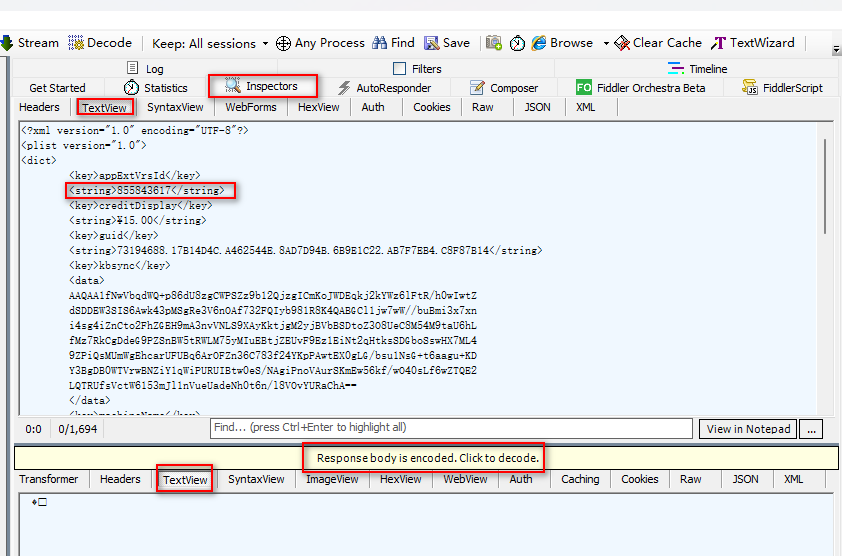Open the Browse dropdown arrow
The image size is (842, 556).
(x=606, y=44)
